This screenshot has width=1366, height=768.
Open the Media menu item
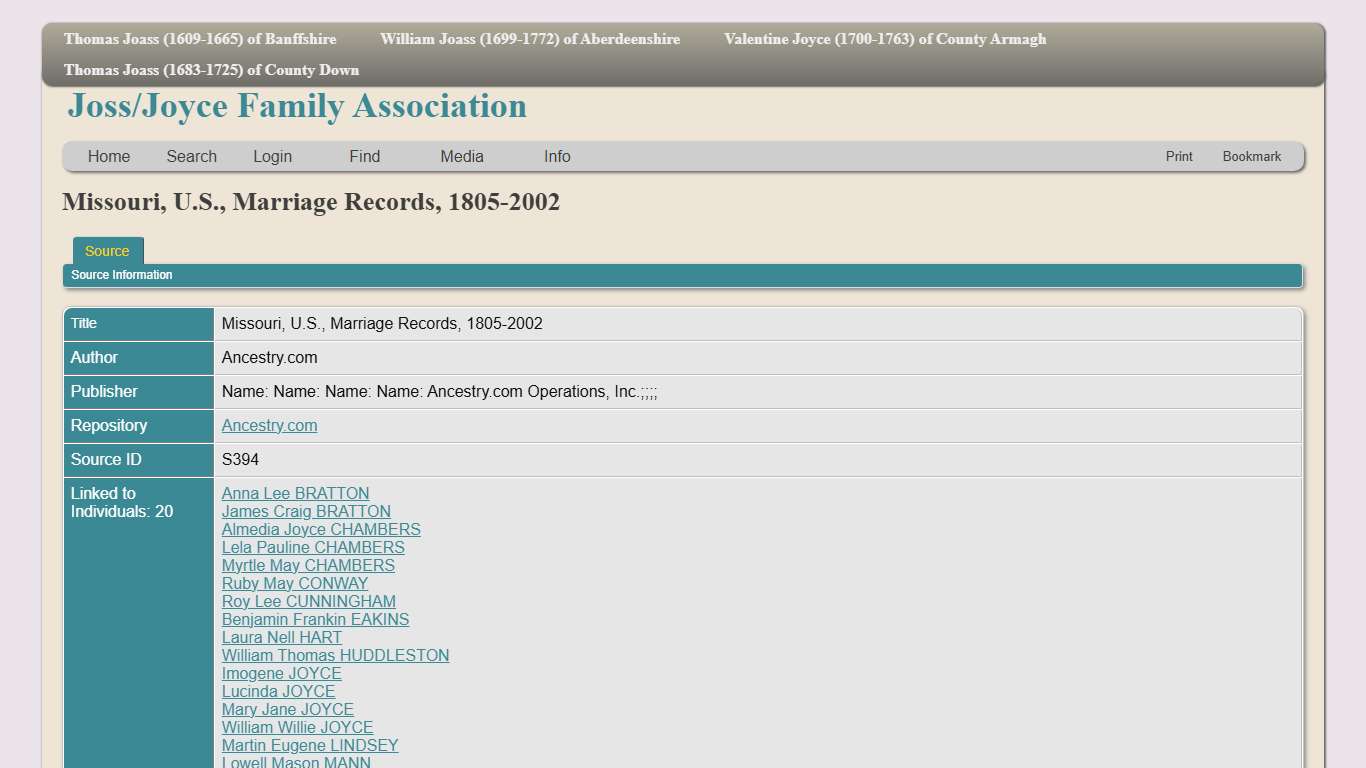(461, 156)
